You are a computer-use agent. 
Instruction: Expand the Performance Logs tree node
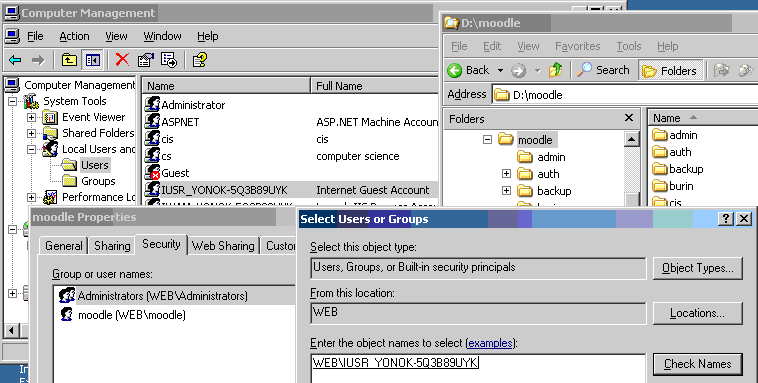pos(31,197)
